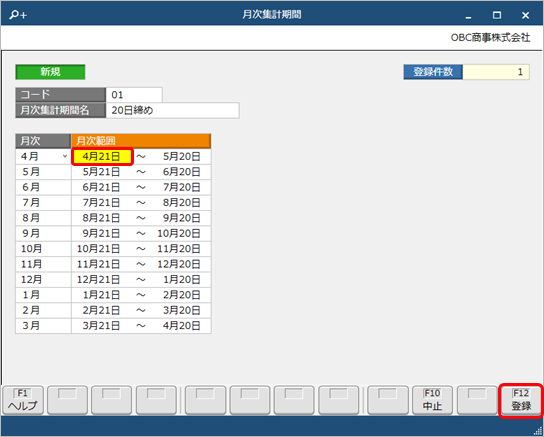Cancel input with the F10 中止 button
The image size is (544, 437).
[432, 400]
